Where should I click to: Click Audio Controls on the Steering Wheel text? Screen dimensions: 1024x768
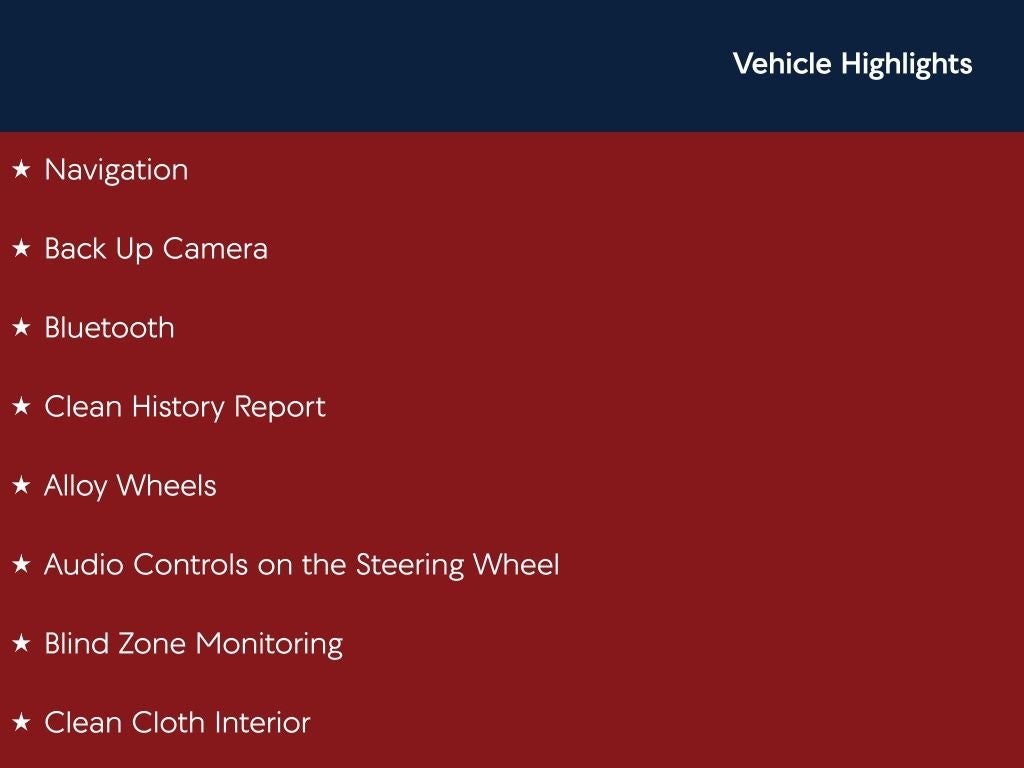tap(301, 565)
